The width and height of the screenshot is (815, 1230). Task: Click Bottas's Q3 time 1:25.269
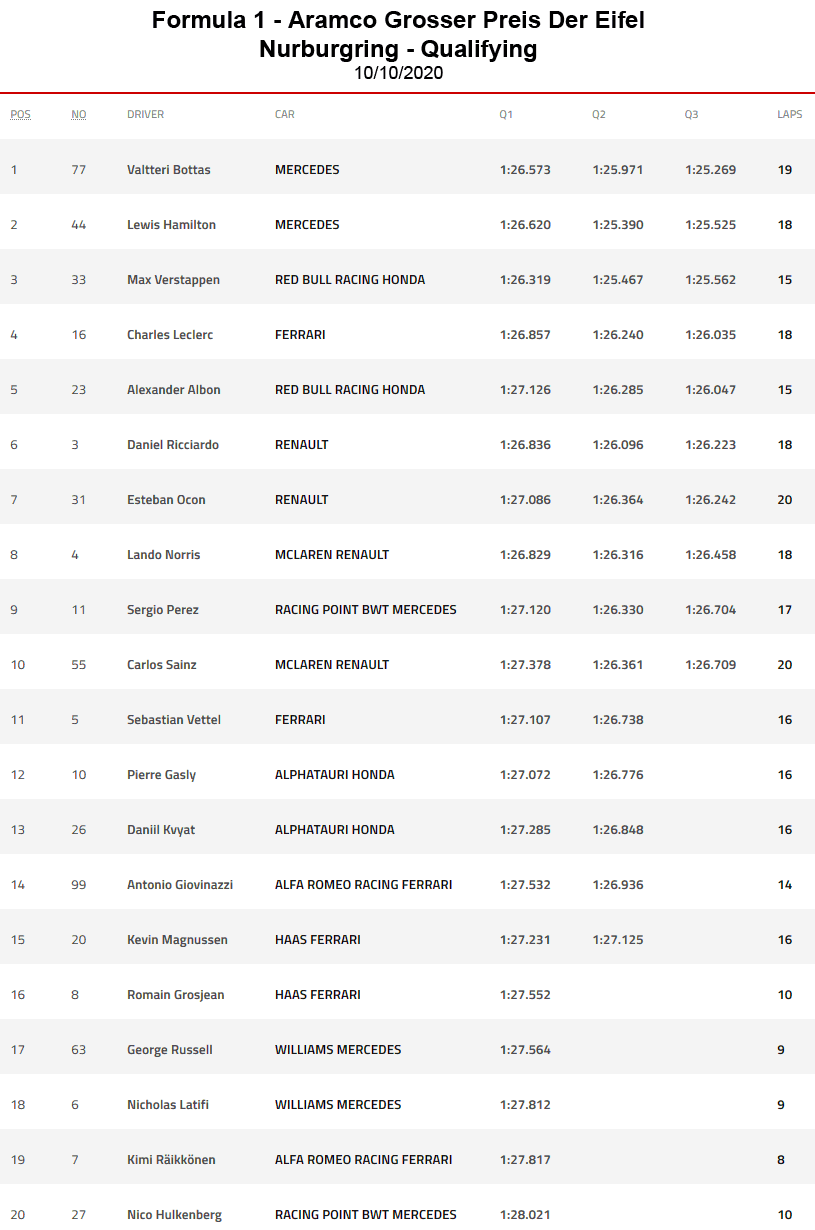pos(710,170)
